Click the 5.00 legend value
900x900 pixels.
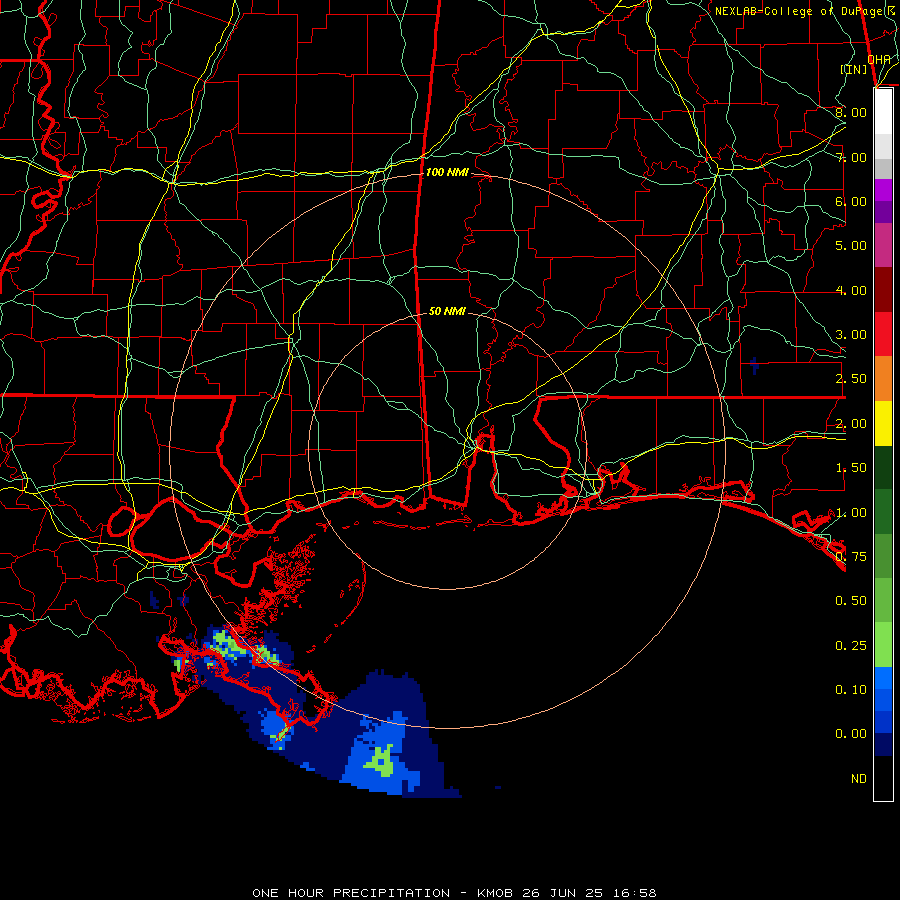851,246
